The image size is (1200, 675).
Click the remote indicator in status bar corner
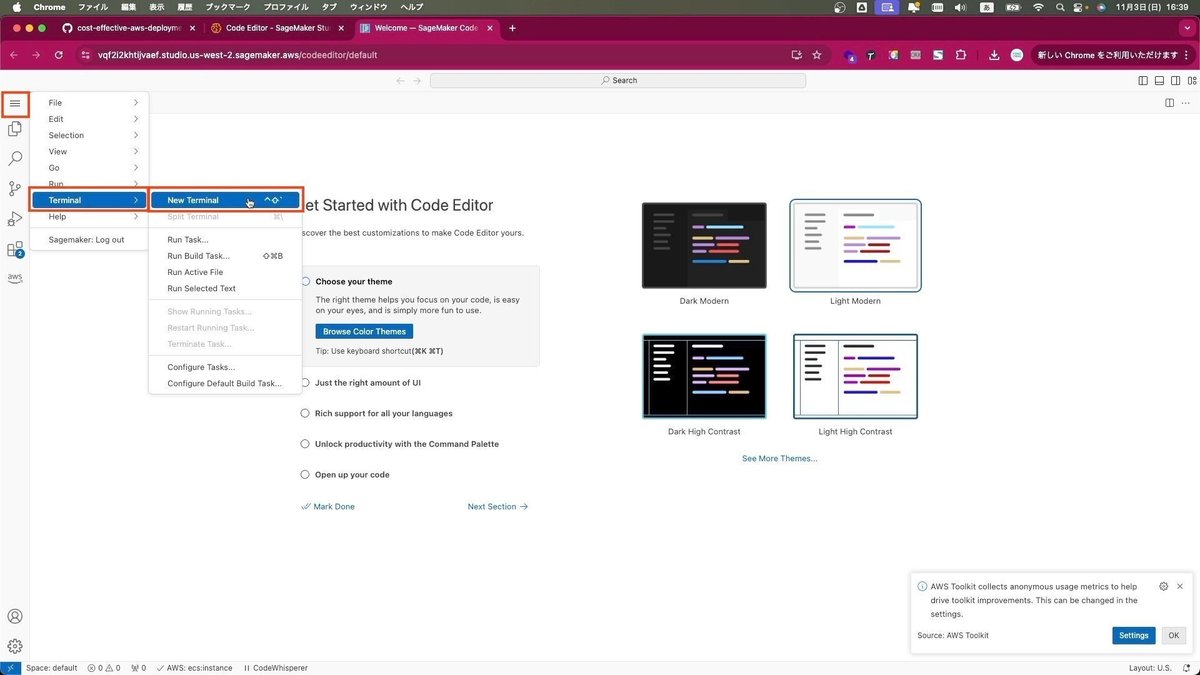(x=10, y=668)
